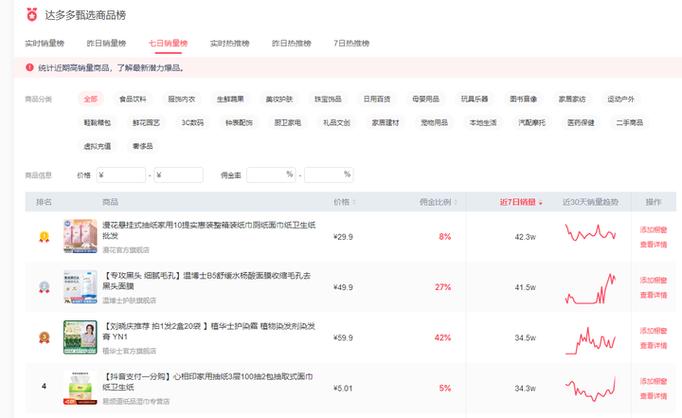
Task: Choose the 鲜花园艺 category
Action: coord(146,123)
